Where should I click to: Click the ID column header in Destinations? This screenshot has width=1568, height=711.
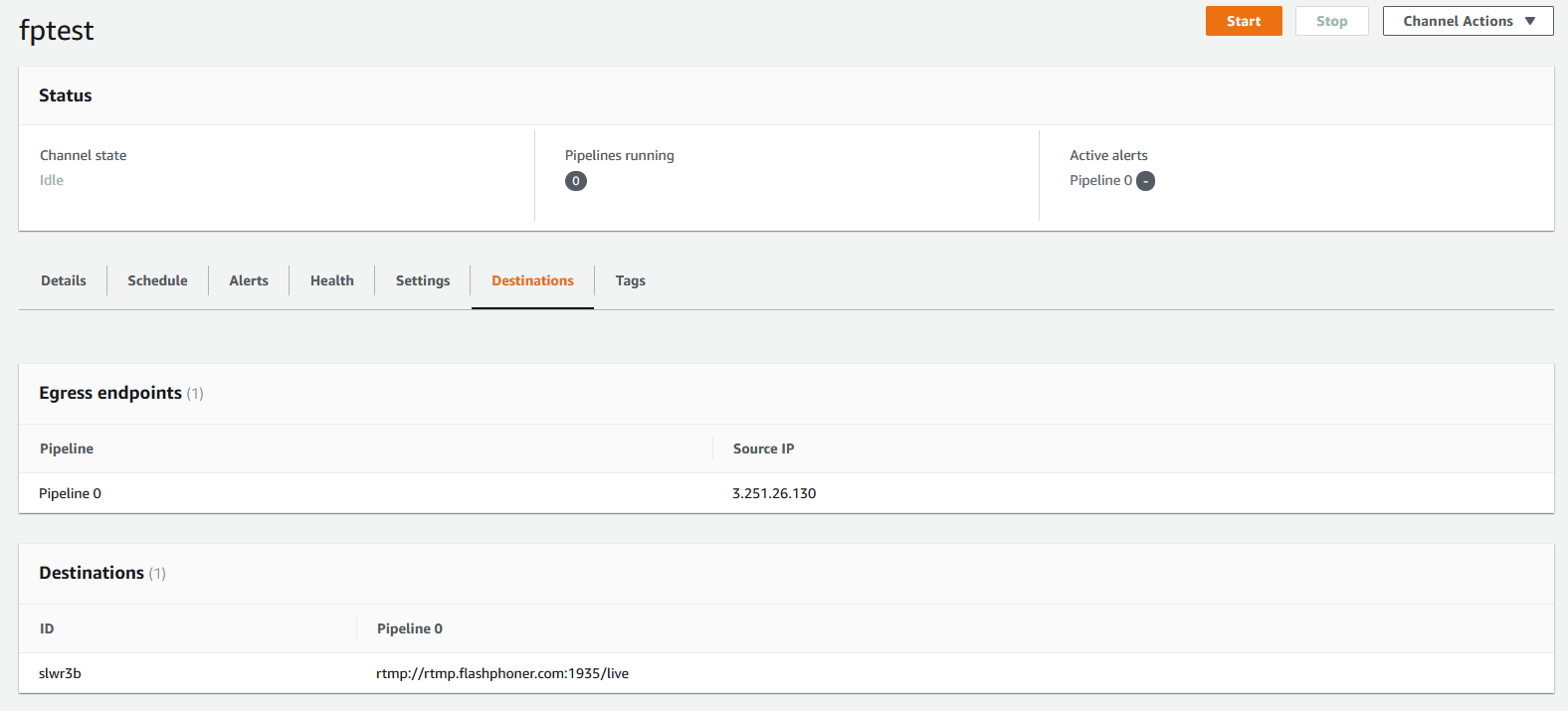tap(47, 628)
